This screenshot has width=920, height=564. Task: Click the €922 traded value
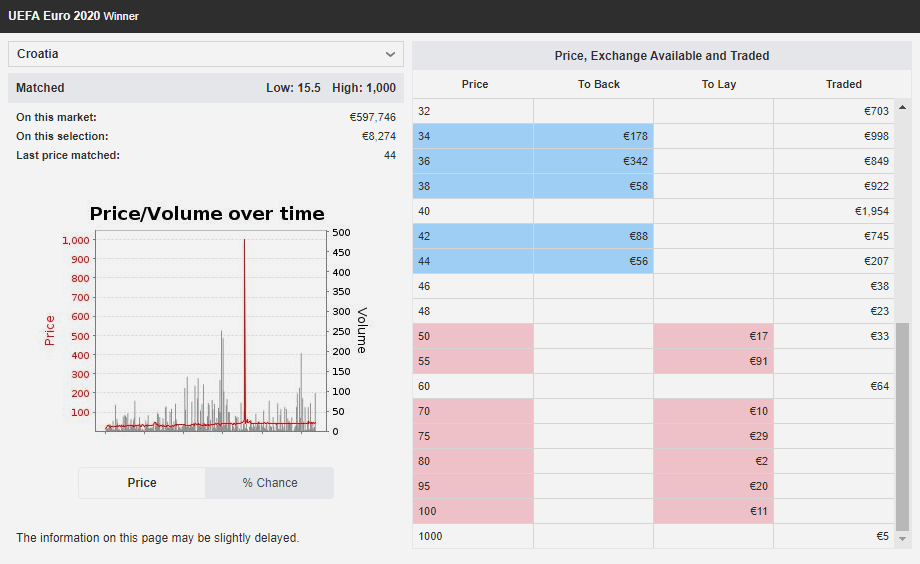[876, 186]
